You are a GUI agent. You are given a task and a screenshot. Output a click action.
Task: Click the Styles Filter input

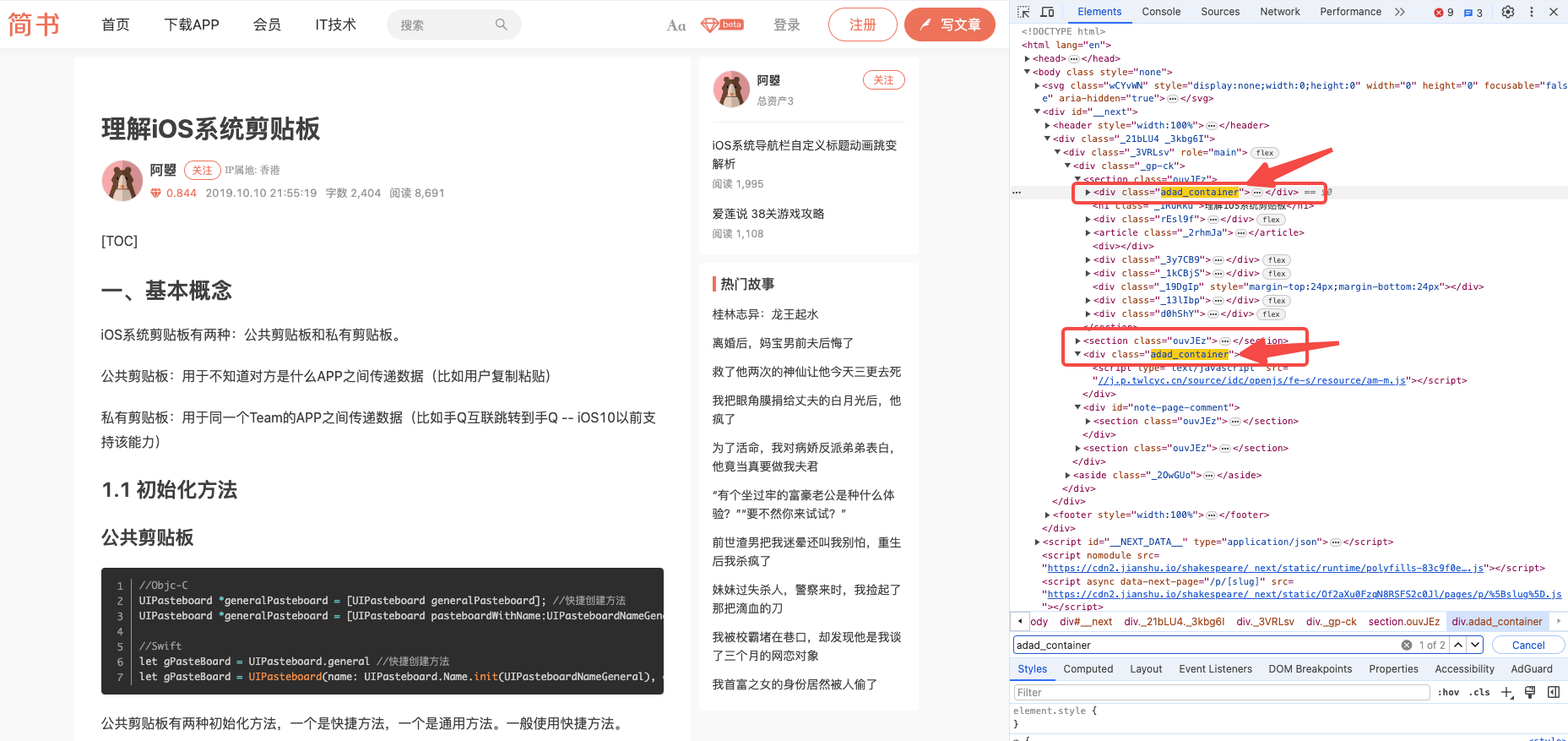1222,692
